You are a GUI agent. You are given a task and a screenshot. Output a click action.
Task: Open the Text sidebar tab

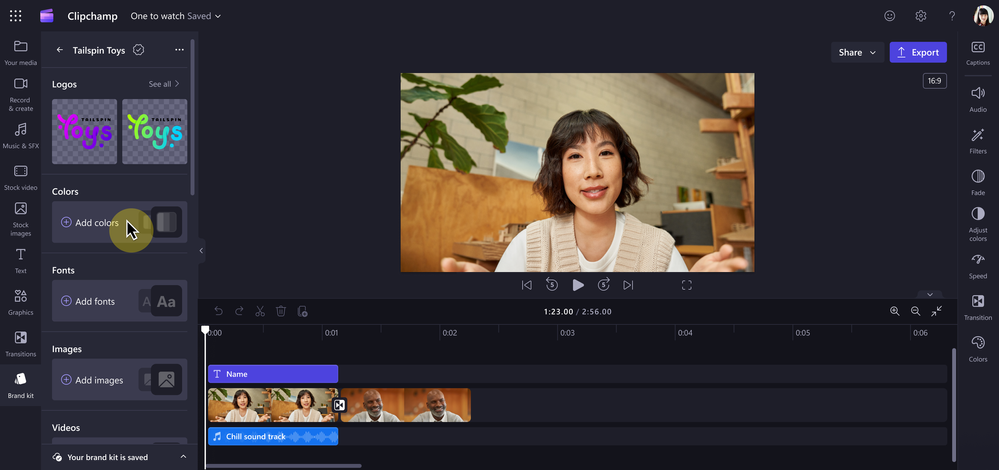coord(20,261)
